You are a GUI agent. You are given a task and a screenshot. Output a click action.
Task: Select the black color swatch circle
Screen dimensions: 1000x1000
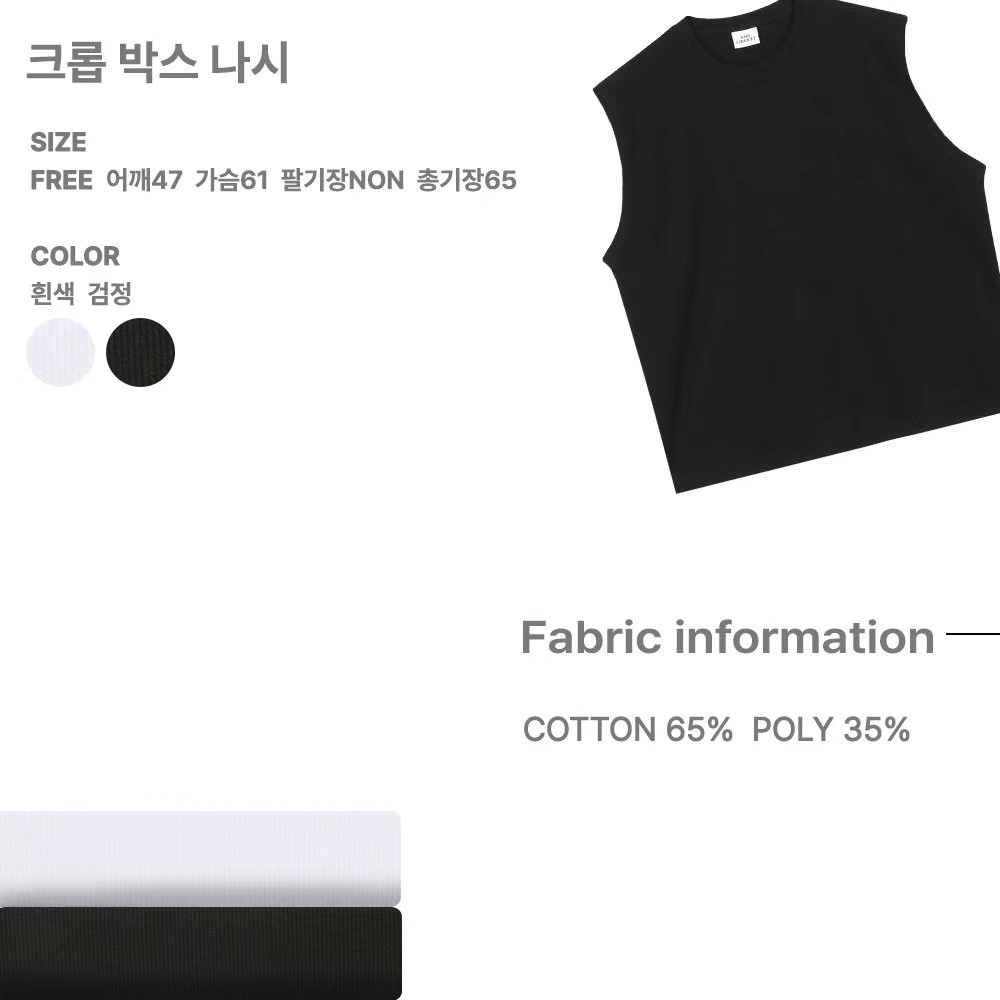(140, 352)
